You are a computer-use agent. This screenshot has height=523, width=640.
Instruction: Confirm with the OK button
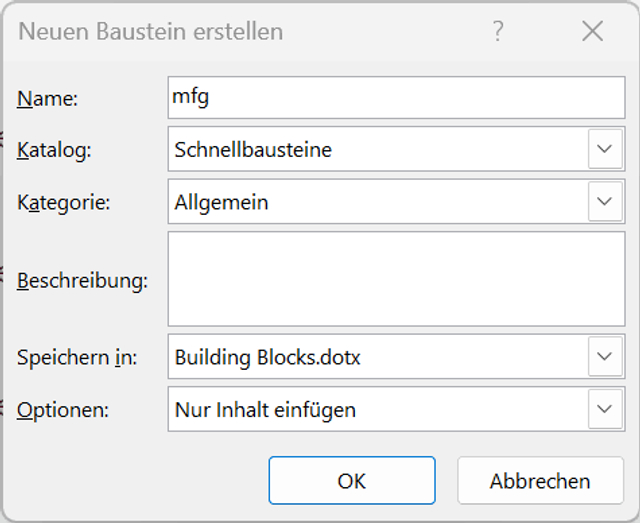(352, 481)
